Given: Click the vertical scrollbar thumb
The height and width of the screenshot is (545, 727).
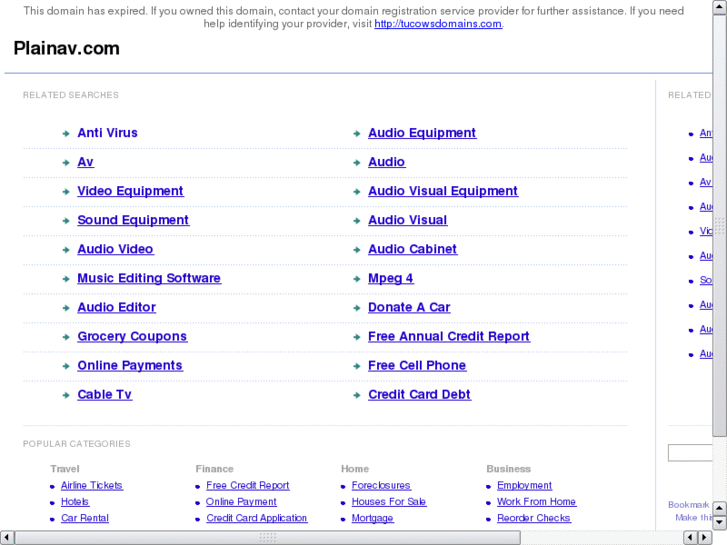Looking at the screenshot, I should [720, 226].
